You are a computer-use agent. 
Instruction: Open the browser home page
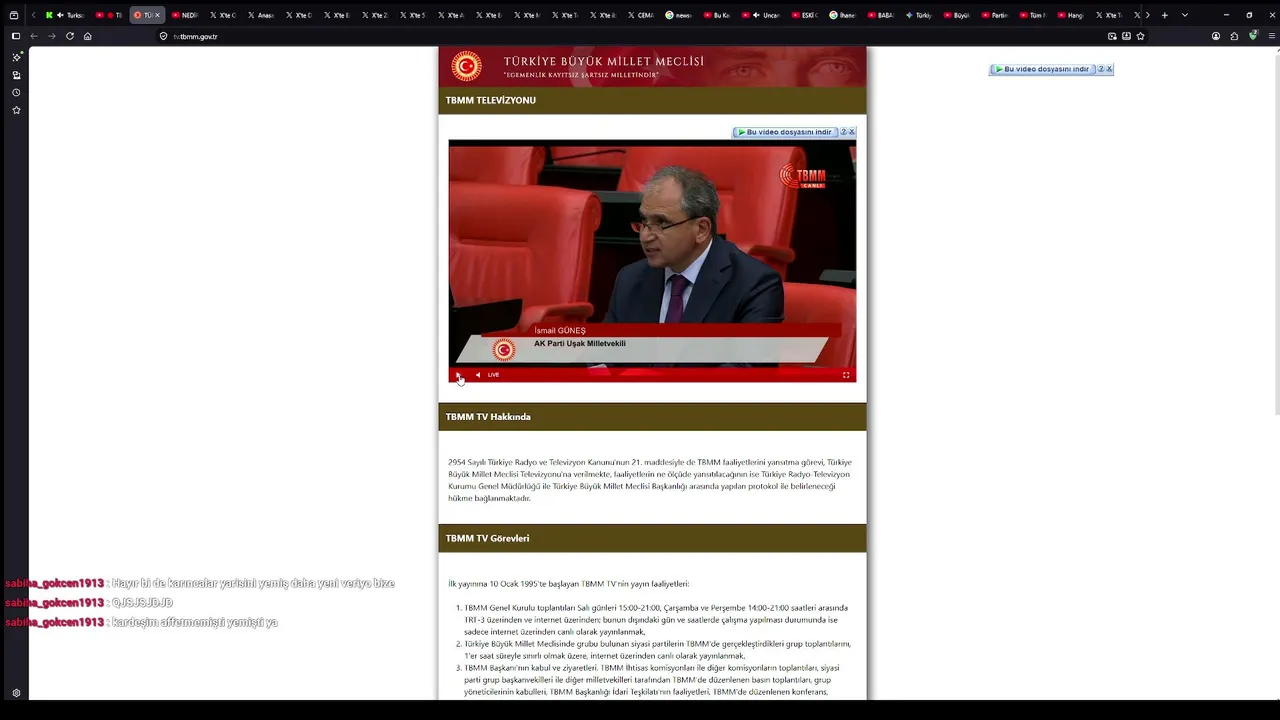pos(88,36)
